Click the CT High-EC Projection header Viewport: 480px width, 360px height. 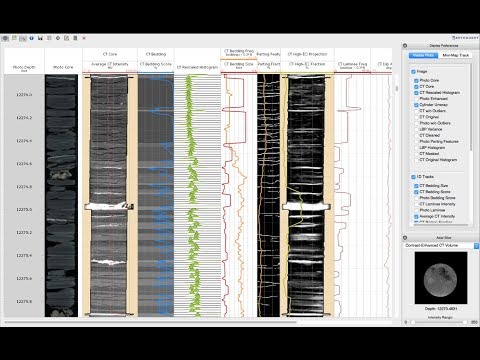[307, 54]
